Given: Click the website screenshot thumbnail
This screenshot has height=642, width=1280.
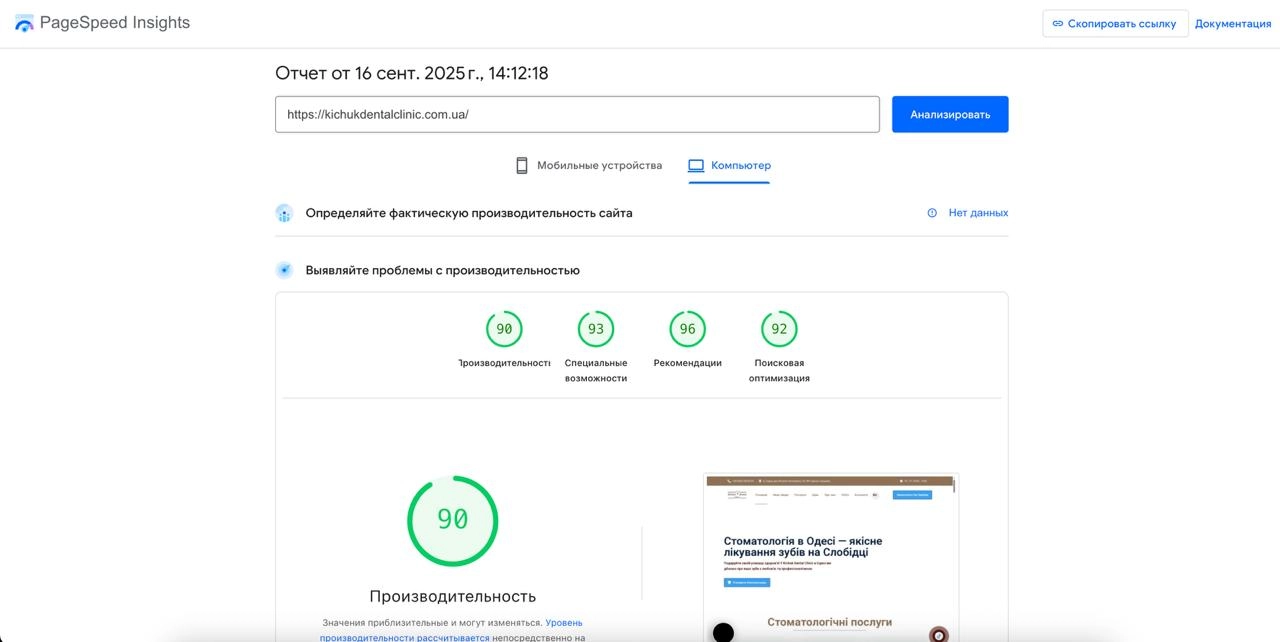Looking at the screenshot, I should [x=831, y=556].
